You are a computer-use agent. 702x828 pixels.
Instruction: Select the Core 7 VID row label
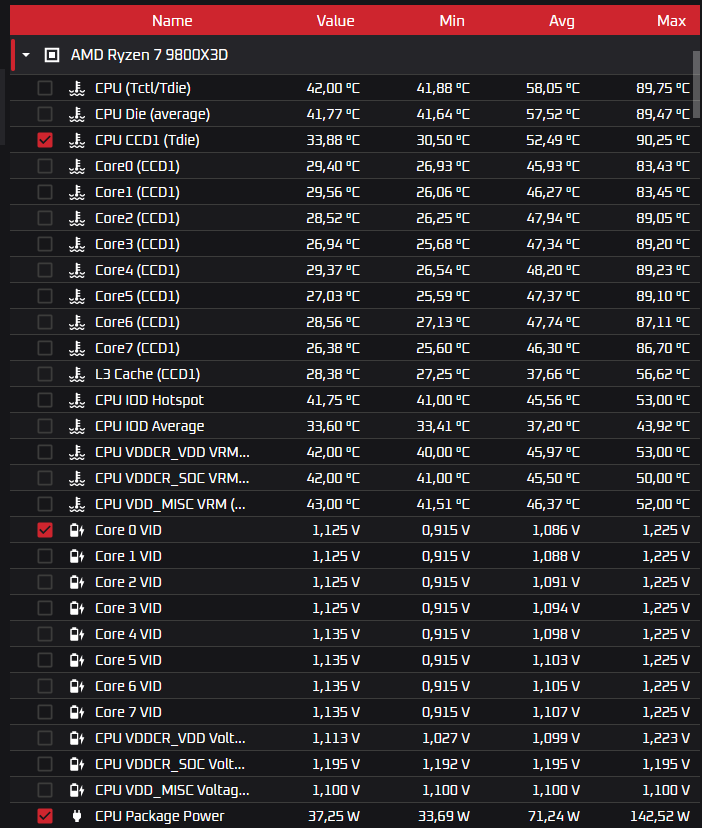coord(128,712)
